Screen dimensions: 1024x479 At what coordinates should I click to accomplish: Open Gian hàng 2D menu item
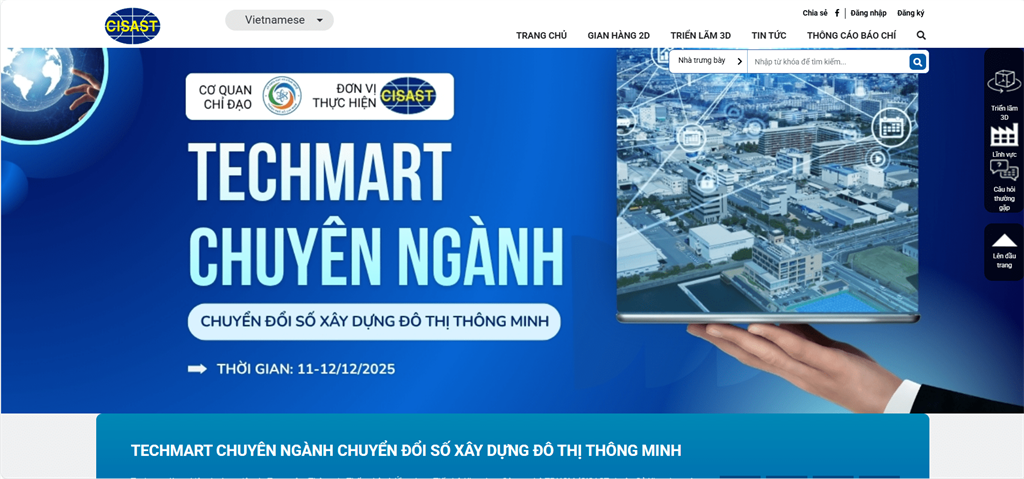[x=618, y=36]
